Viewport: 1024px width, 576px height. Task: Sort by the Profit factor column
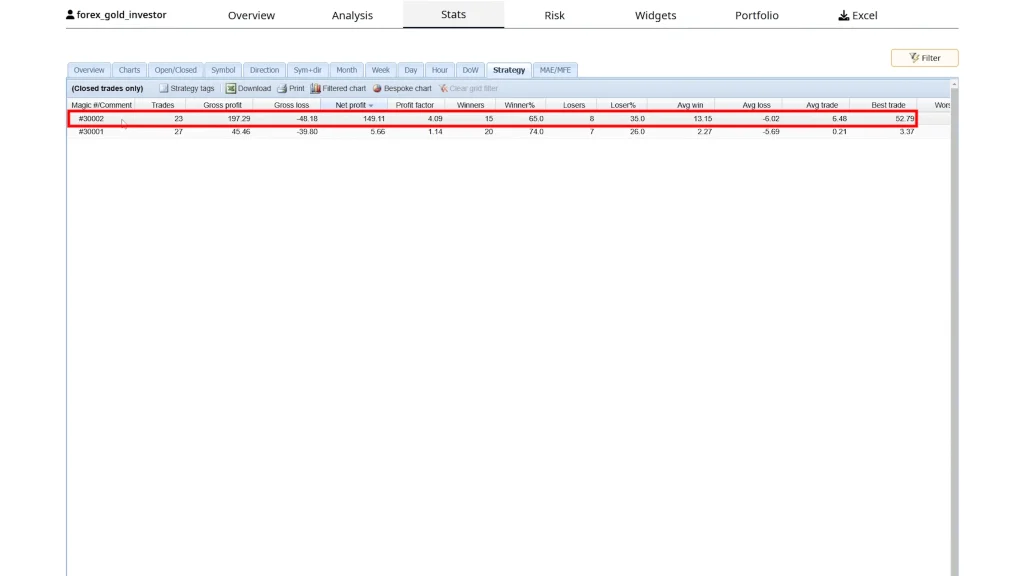(x=415, y=105)
